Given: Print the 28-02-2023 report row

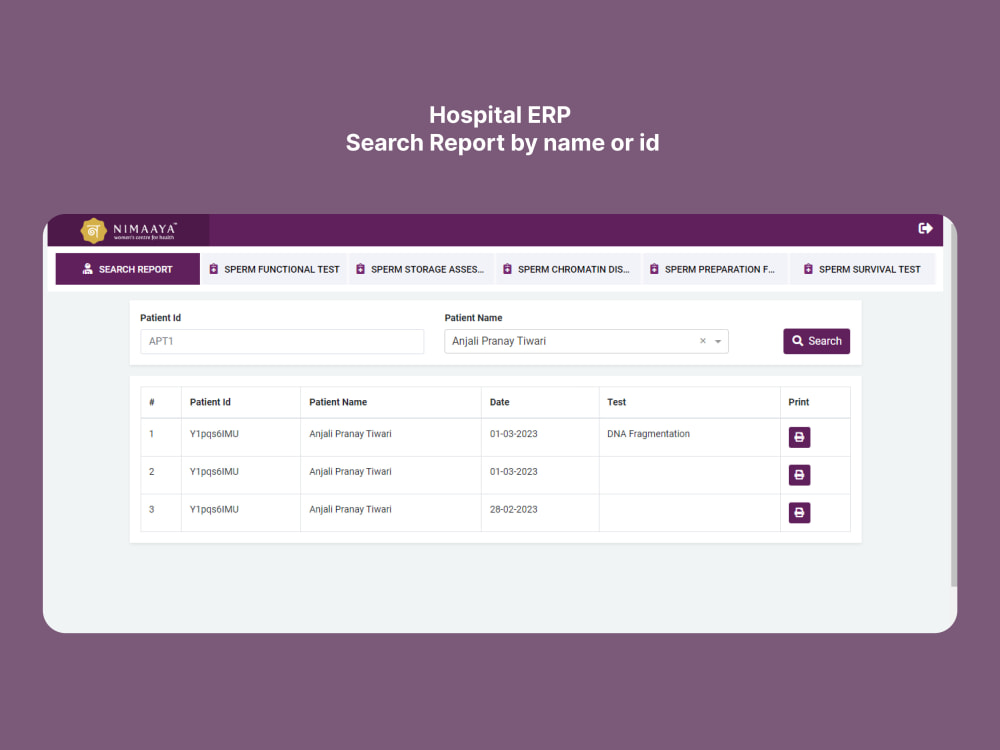Looking at the screenshot, I should pos(799,513).
